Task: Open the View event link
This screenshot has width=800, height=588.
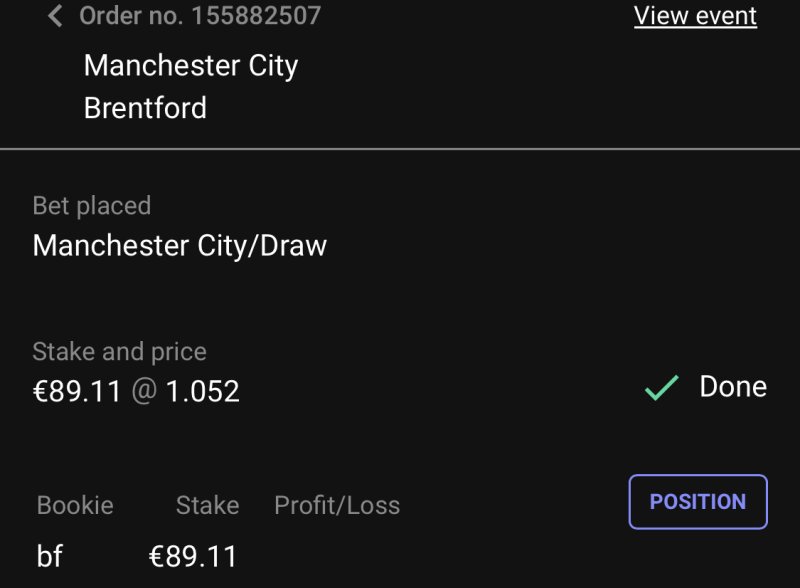Action: [x=695, y=16]
